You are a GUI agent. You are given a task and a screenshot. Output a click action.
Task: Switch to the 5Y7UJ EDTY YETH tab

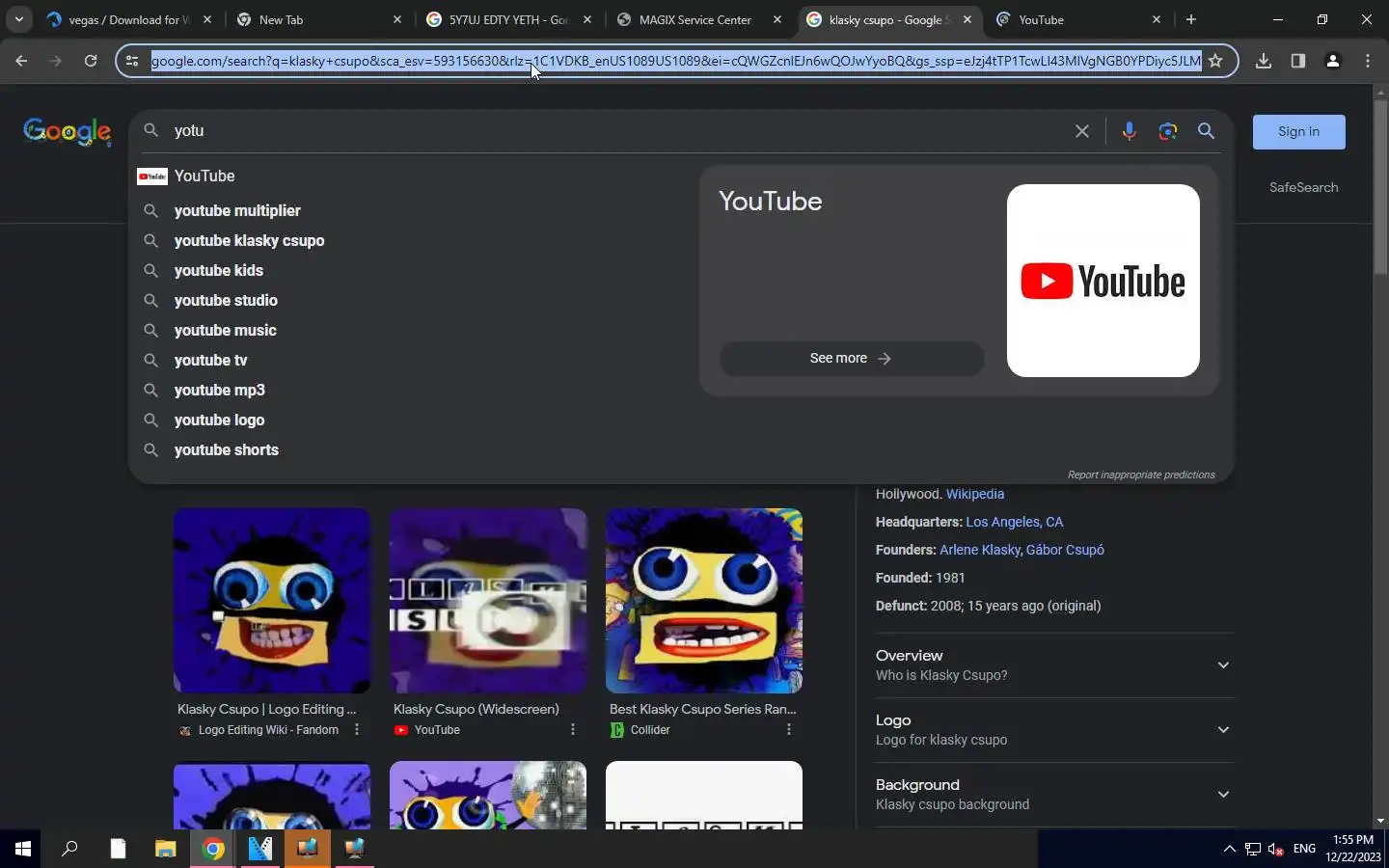[508, 19]
